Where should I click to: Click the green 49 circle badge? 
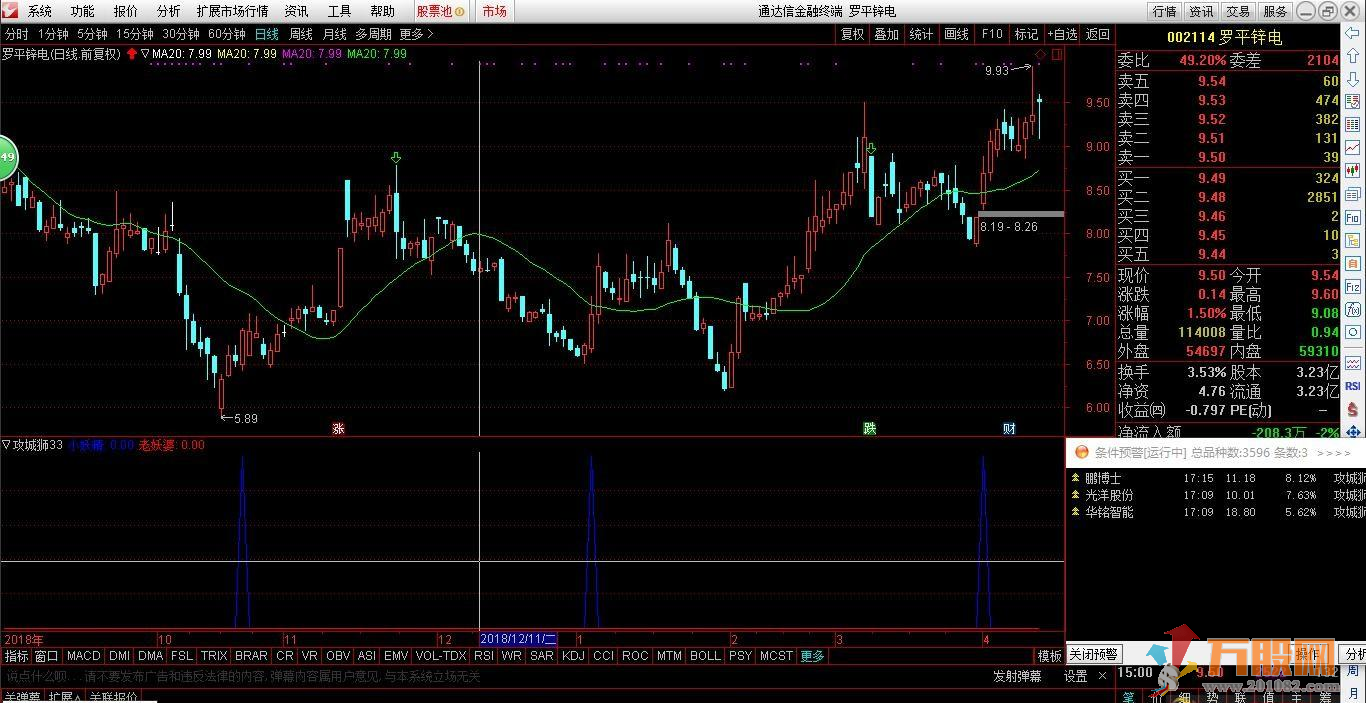pyautogui.click(x=6, y=157)
